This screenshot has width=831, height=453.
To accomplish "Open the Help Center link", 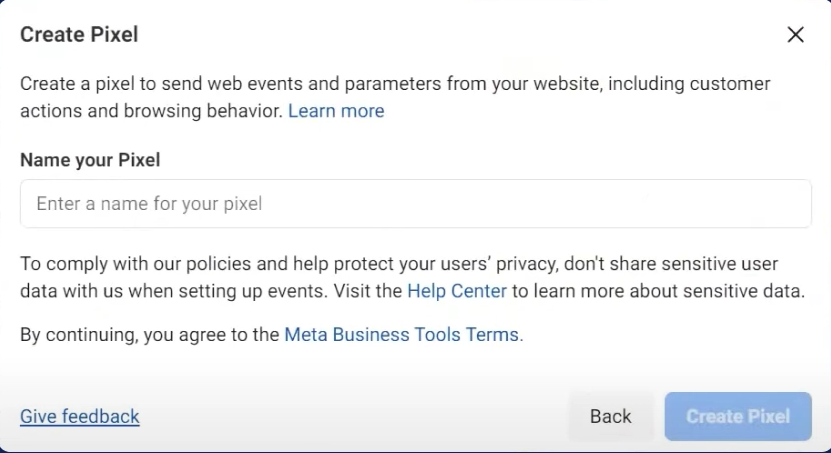I will point(457,292).
